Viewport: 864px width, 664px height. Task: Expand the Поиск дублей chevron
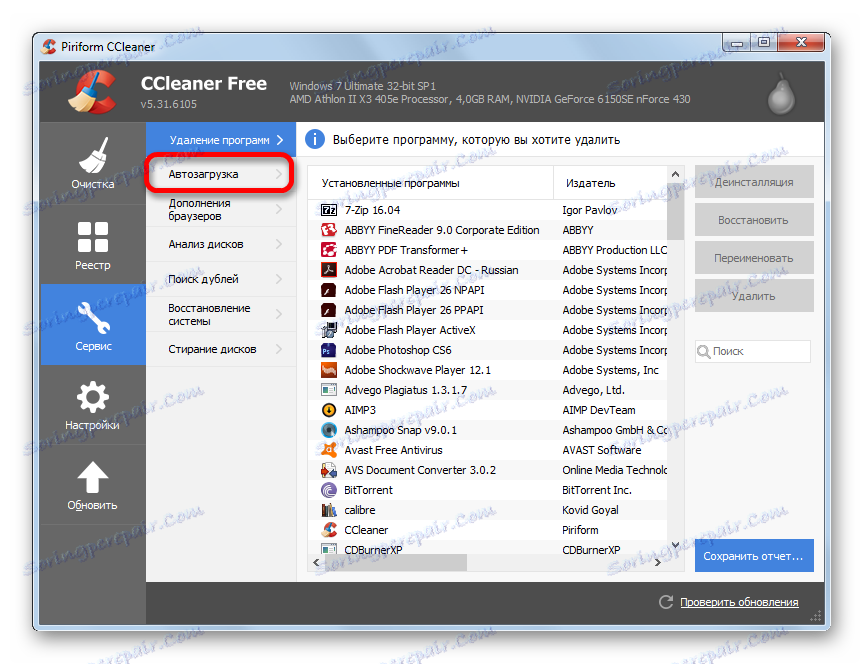279,279
